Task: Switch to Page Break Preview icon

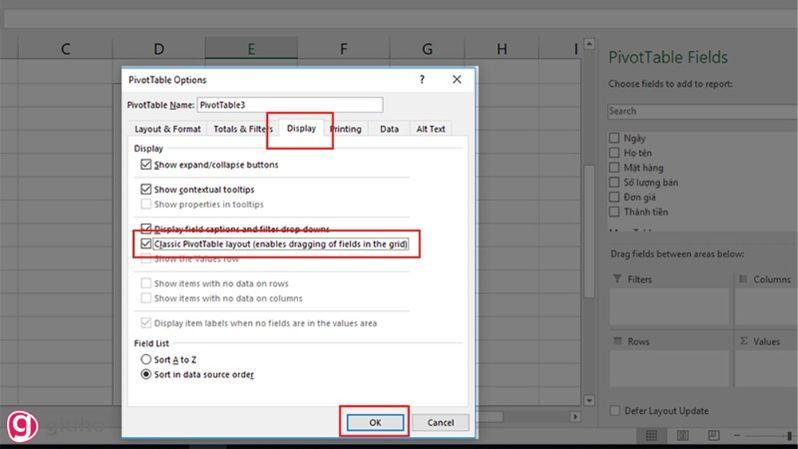Action: click(714, 435)
